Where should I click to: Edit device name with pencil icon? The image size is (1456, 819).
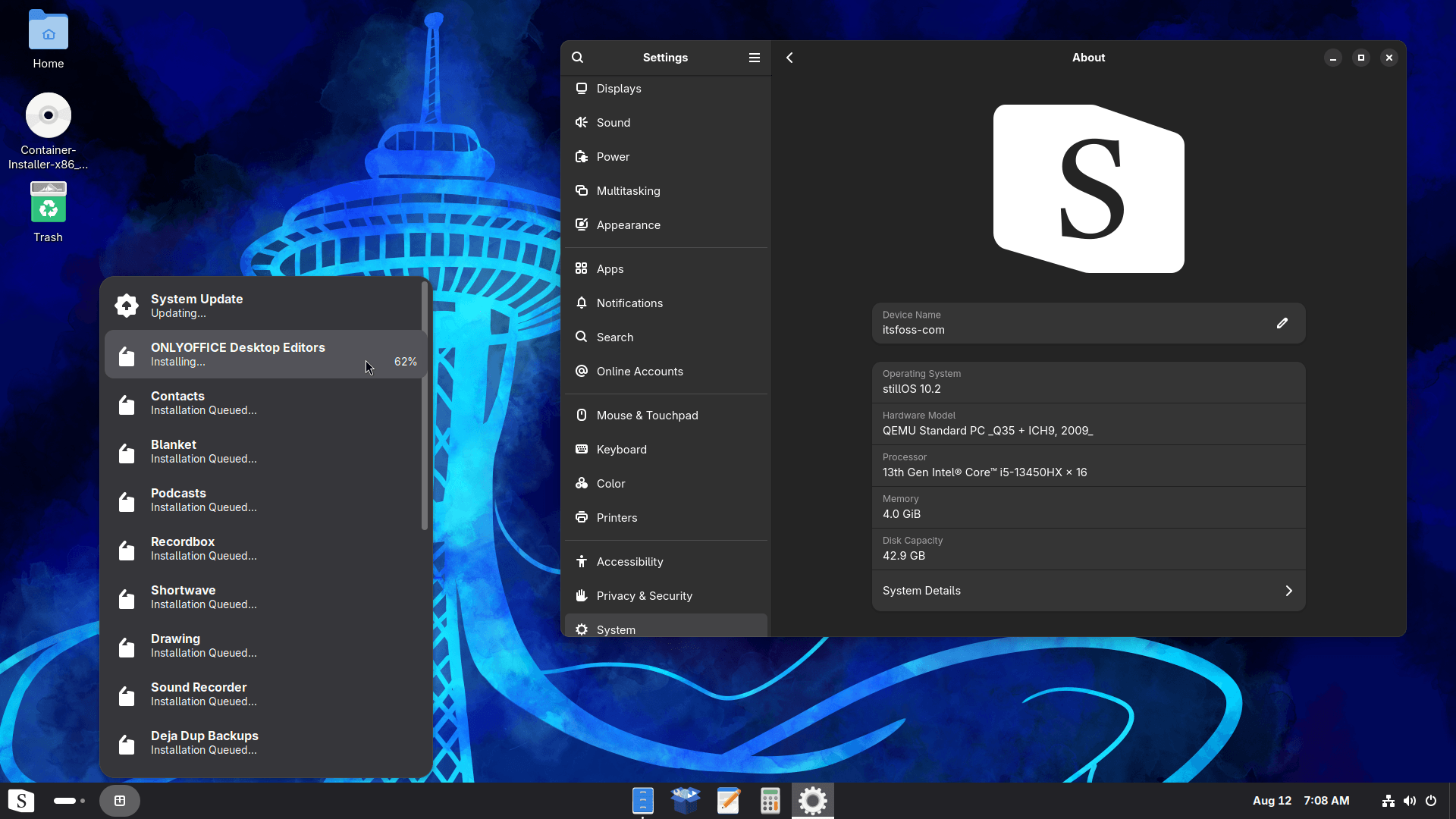point(1282,323)
